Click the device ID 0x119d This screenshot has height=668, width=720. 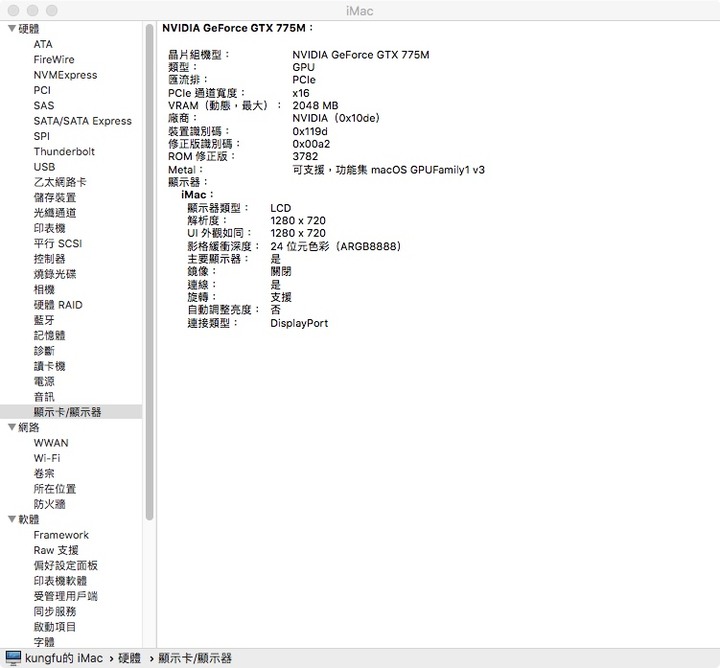[310, 131]
